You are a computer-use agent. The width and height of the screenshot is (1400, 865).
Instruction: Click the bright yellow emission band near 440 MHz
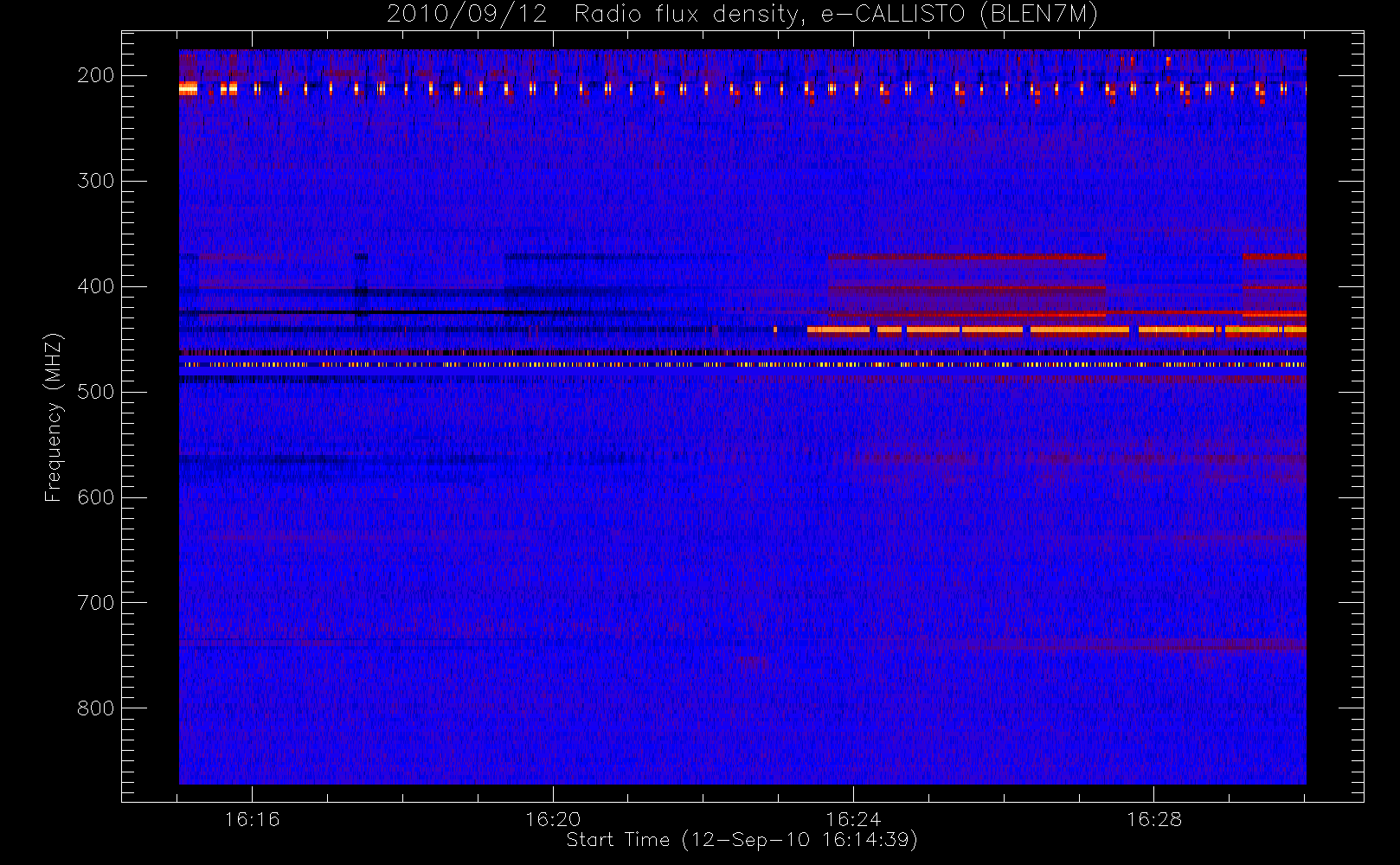(1056, 330)
